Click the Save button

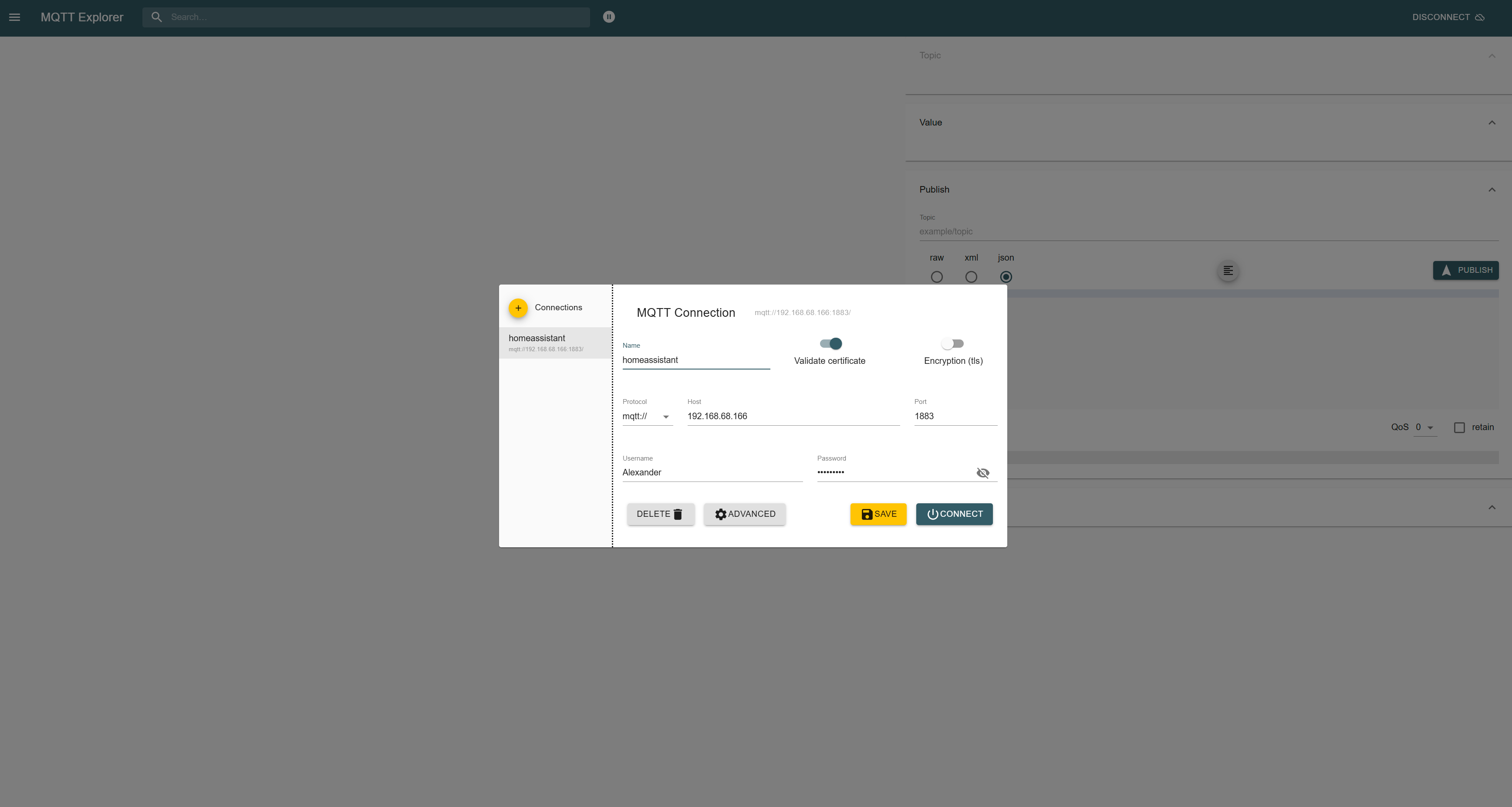coord(878,514)
